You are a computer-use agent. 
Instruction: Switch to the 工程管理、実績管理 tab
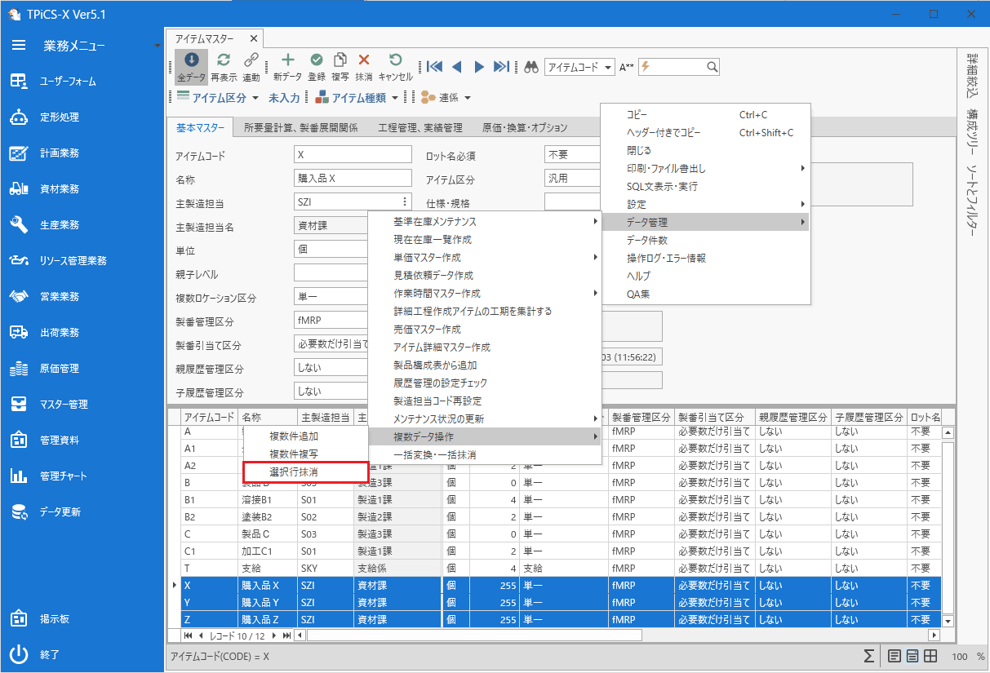(420, 128)
